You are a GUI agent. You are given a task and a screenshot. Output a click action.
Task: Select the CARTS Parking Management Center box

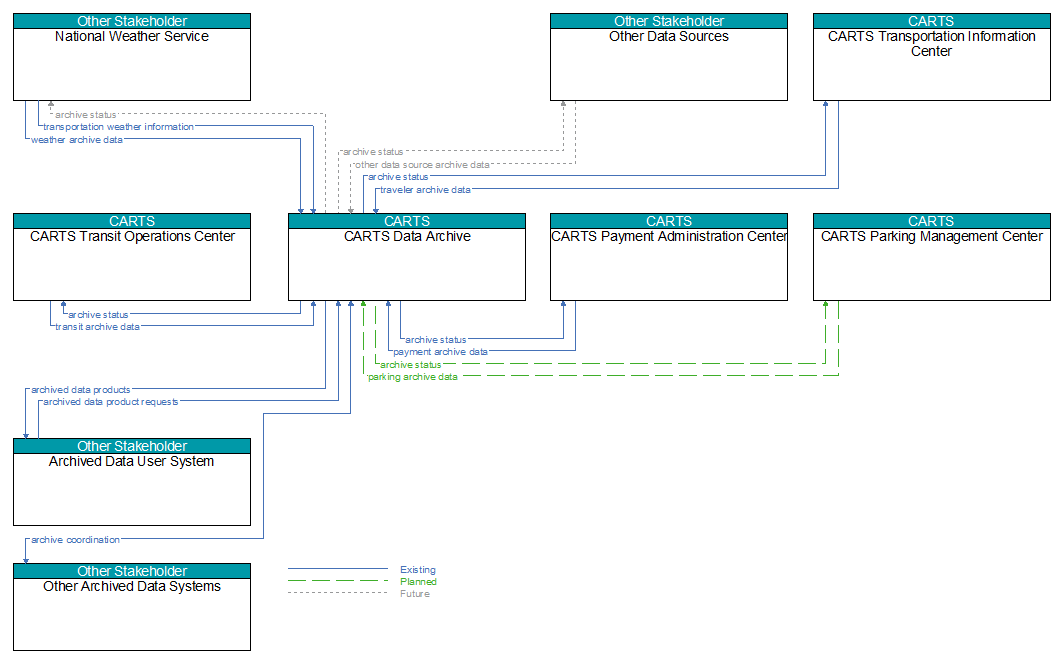point(932,257)
